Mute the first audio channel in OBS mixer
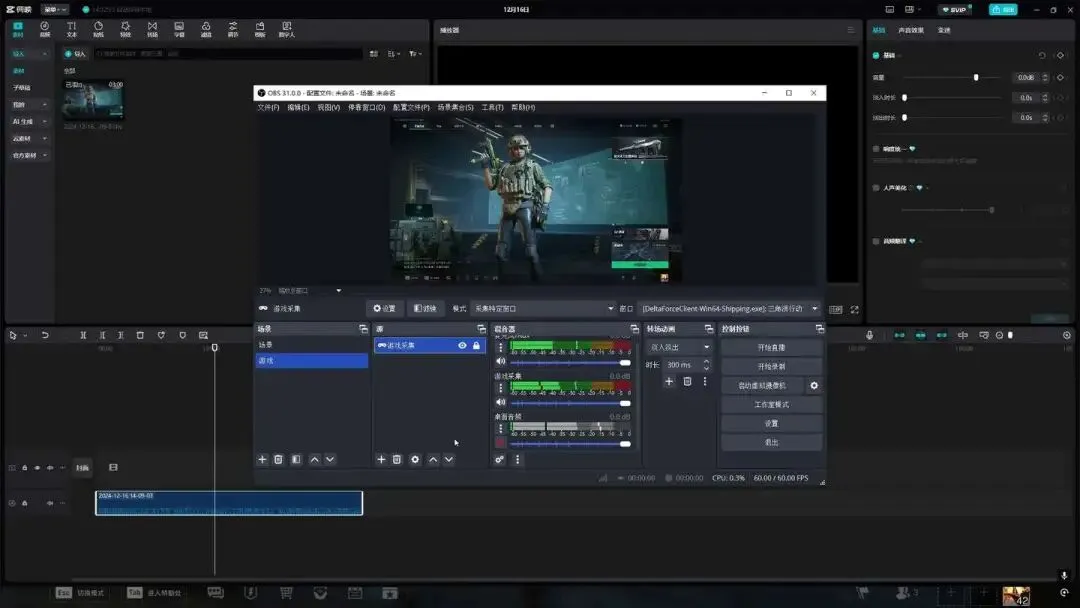 click(501, 361)
